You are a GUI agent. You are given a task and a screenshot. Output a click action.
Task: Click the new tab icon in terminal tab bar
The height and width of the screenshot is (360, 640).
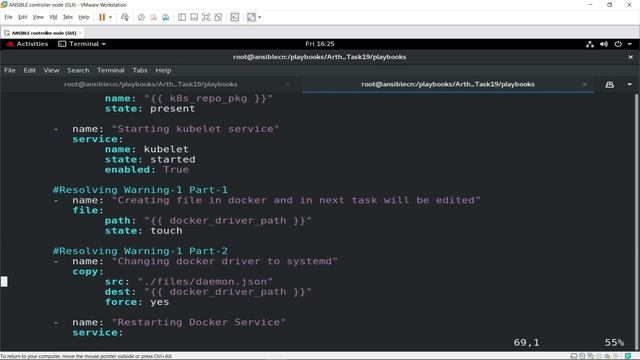click(609, 84)
